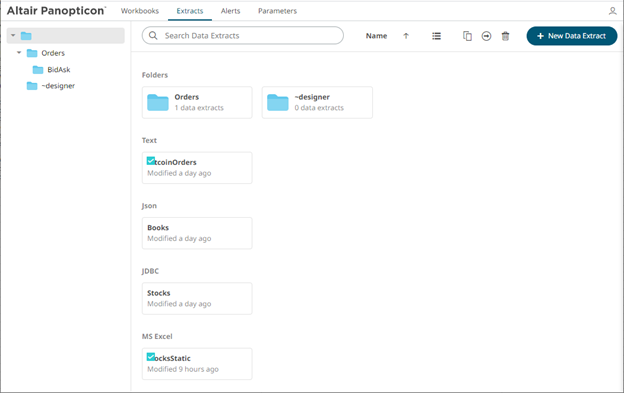Image resolution: width=624 pixels, height=393 pixels.
Task: Collapse the root folder tree node
Action: (x=13, y=35)
